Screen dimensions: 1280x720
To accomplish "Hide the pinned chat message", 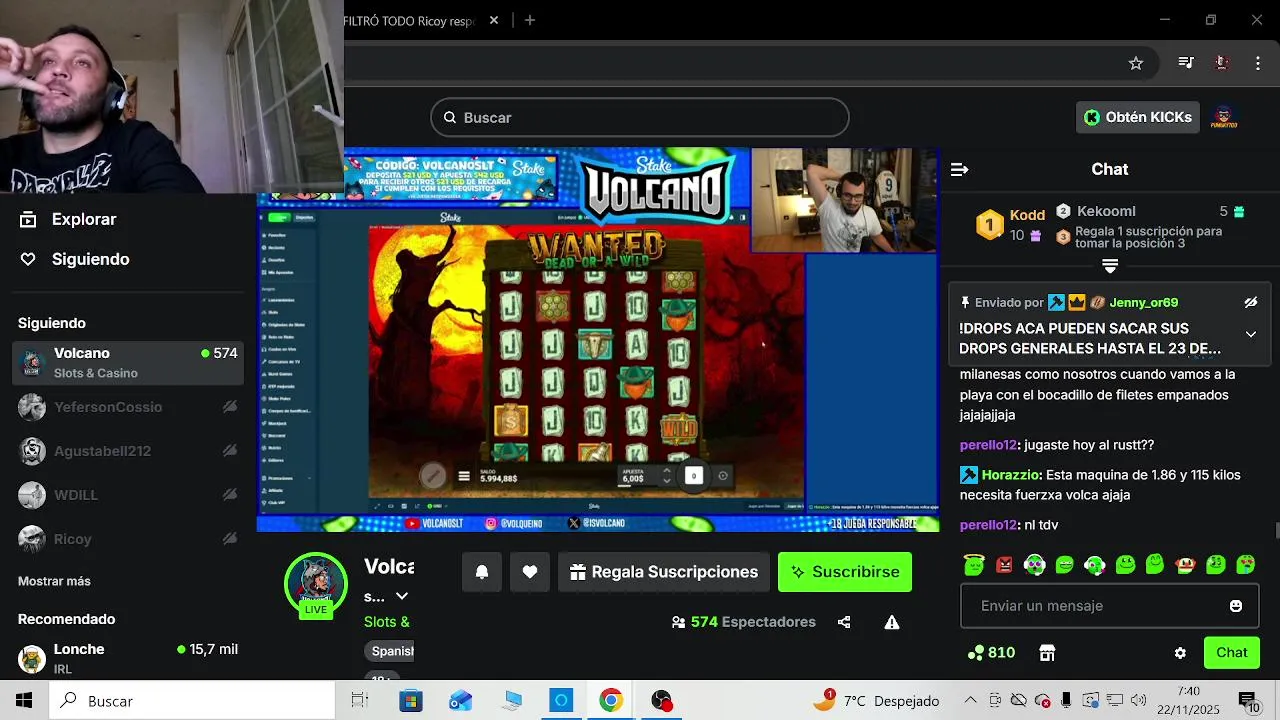I will click(x=1250, y=302).
